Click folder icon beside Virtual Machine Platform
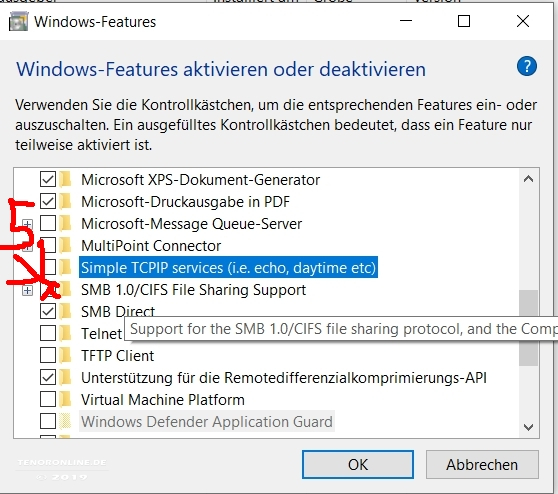This screenshot has height=494, width=558. pyautogui.click(x=65, y=400)
